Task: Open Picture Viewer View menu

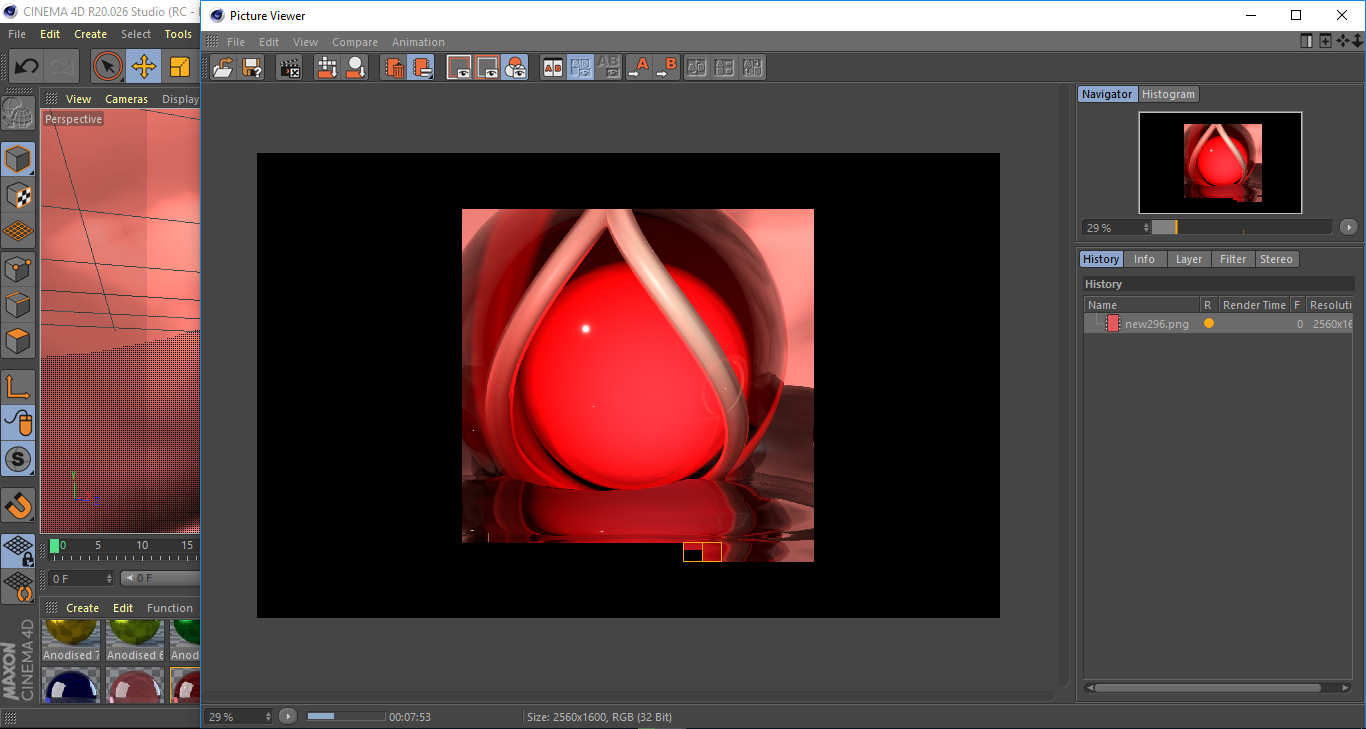Action: click(305, 42)
